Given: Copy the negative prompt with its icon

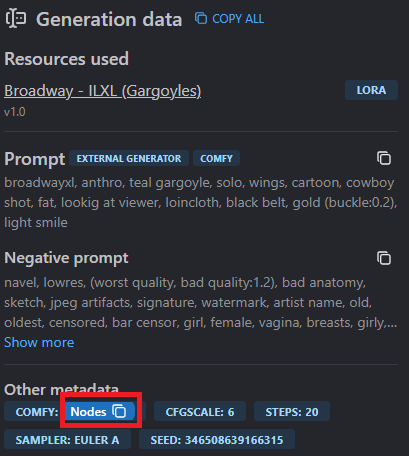Looking at the screenshot, I should click(384, 258).
